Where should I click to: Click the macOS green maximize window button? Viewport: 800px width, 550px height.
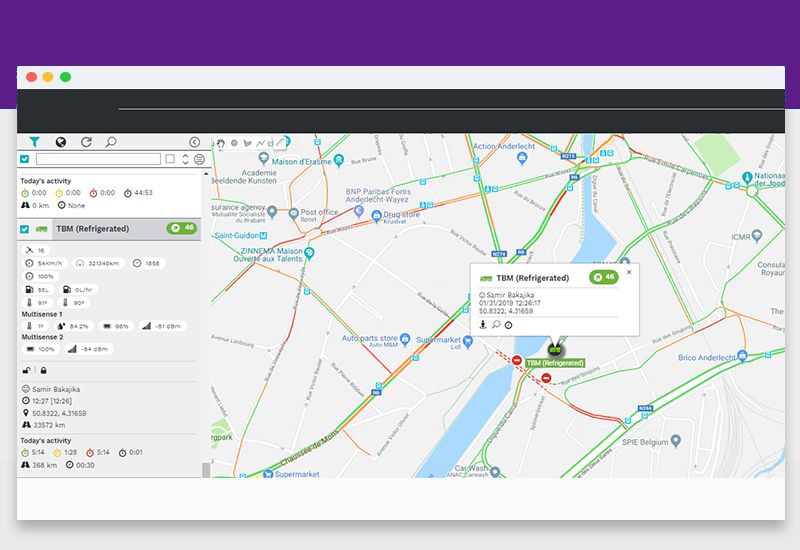pyautogui.click(x=65, y=77)
